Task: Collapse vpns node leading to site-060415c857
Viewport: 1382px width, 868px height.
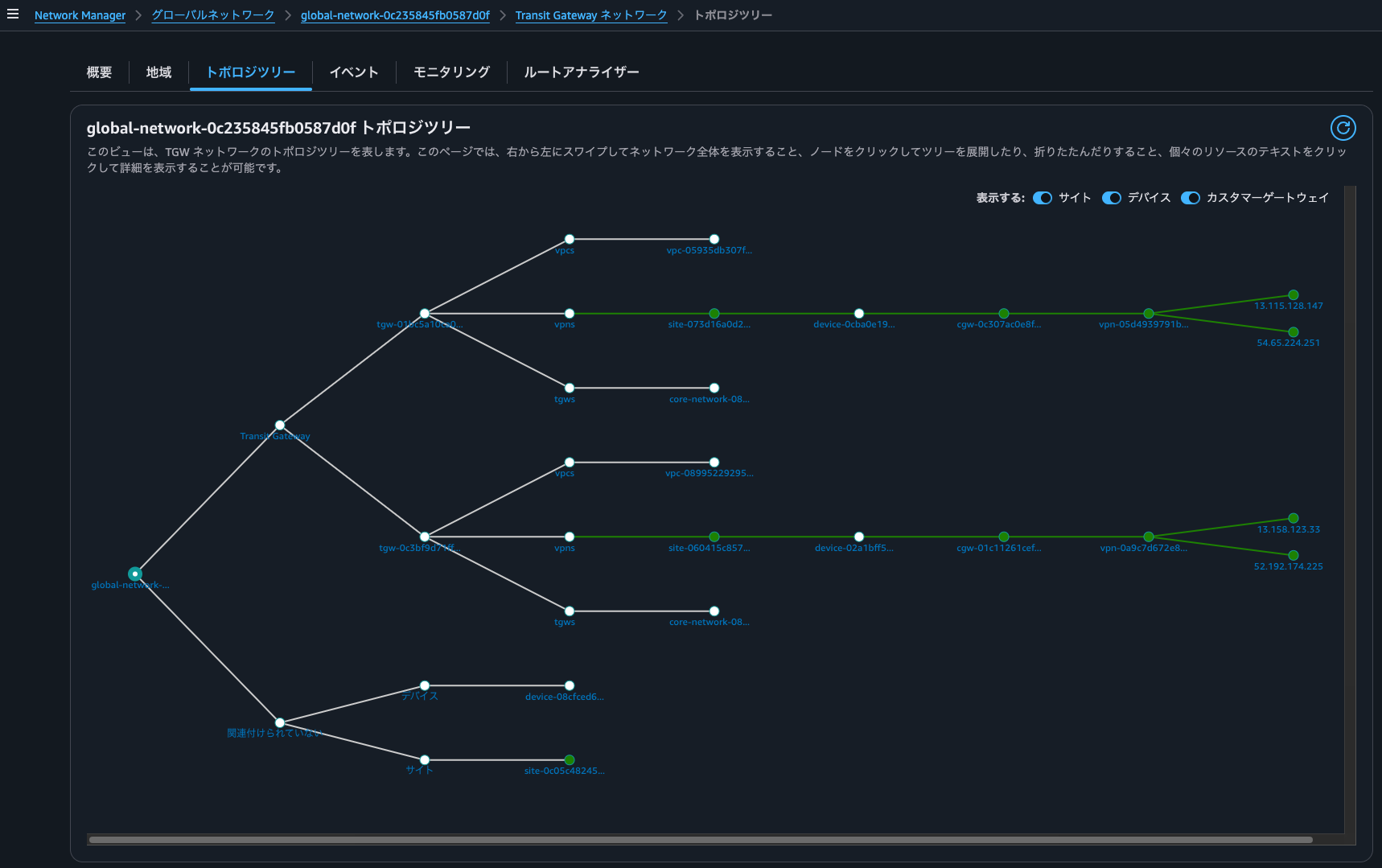Action: click(x=570, y=537)
